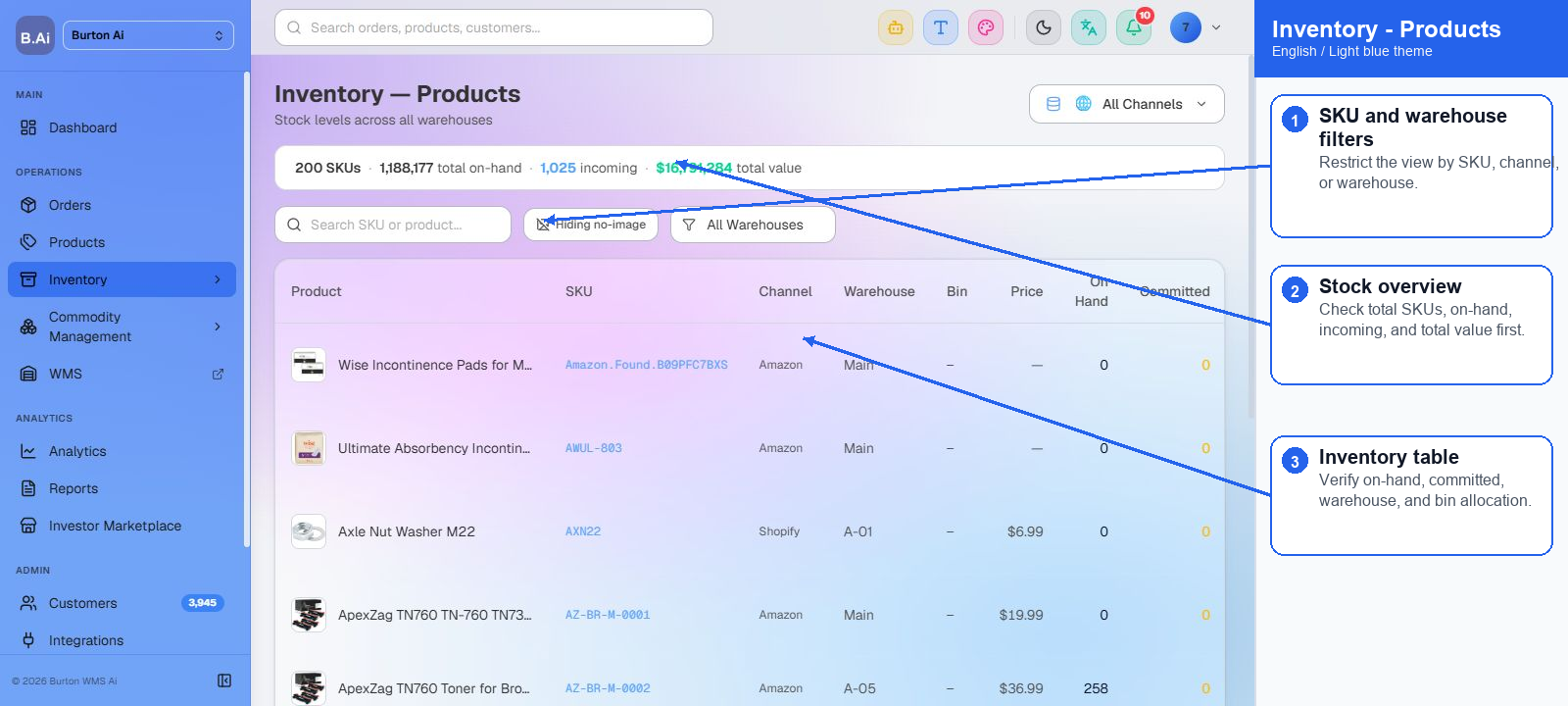
Task: Click the B.Ai logo
Action: coord(35,36)
